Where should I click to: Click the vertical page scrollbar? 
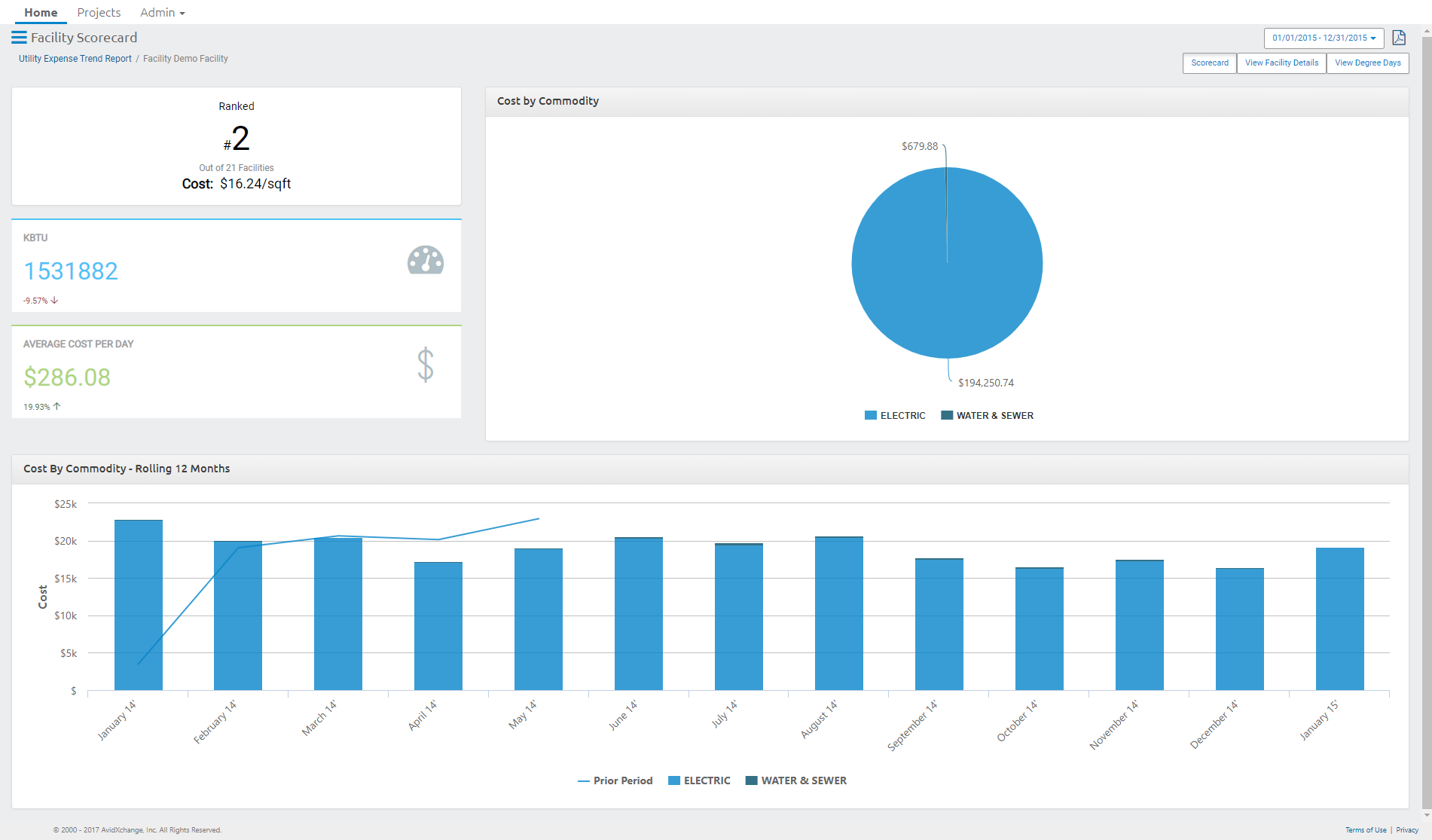tap(1426, 423)
